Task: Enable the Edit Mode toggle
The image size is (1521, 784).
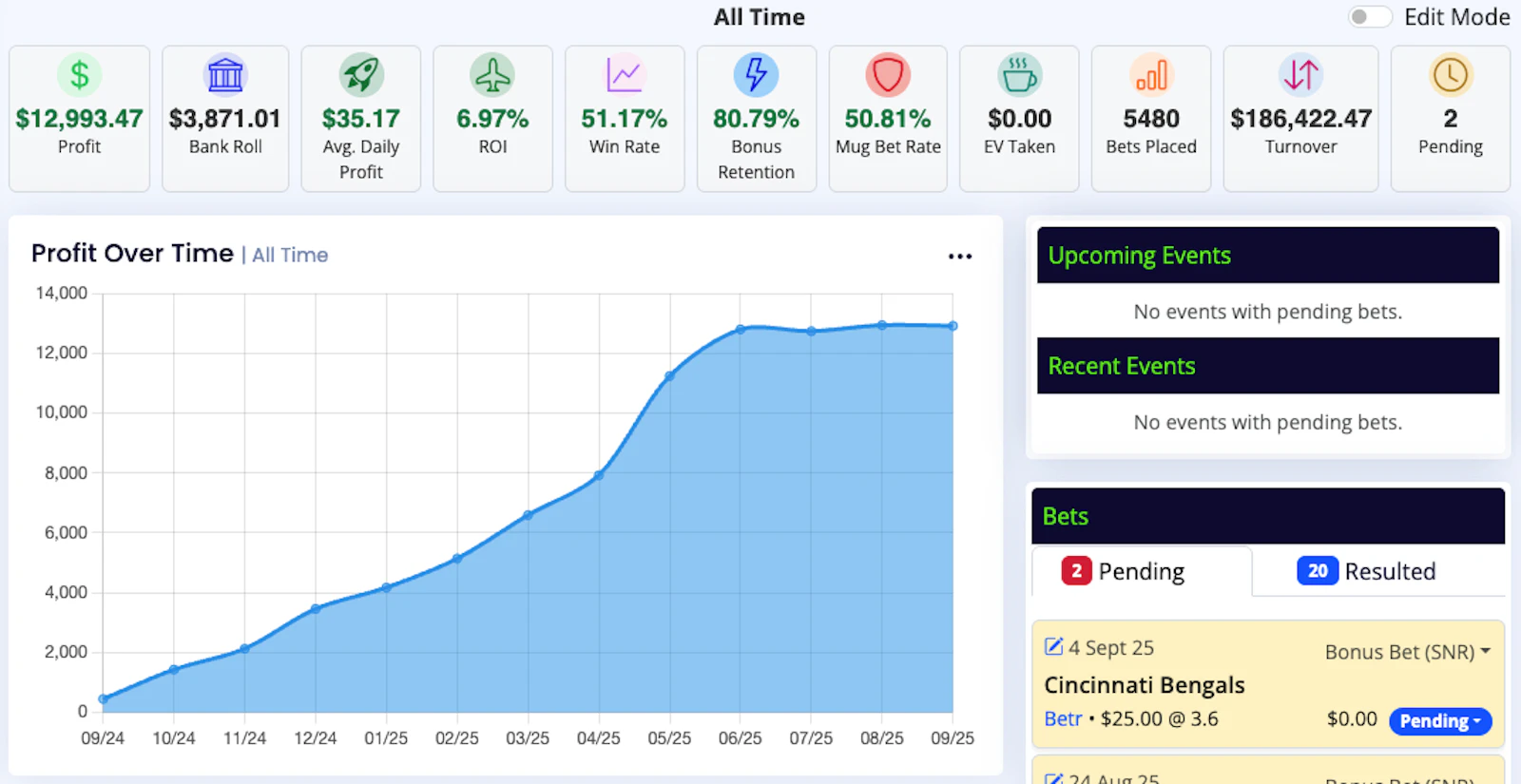Action: 1369,17
